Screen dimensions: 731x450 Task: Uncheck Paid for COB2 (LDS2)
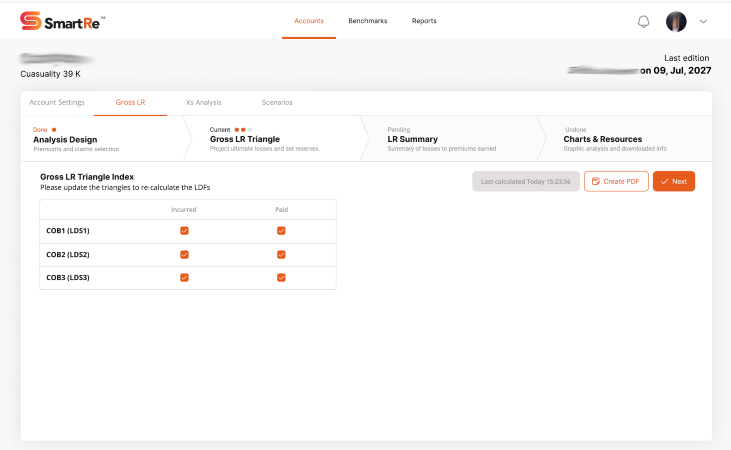[x=281, y=255]
